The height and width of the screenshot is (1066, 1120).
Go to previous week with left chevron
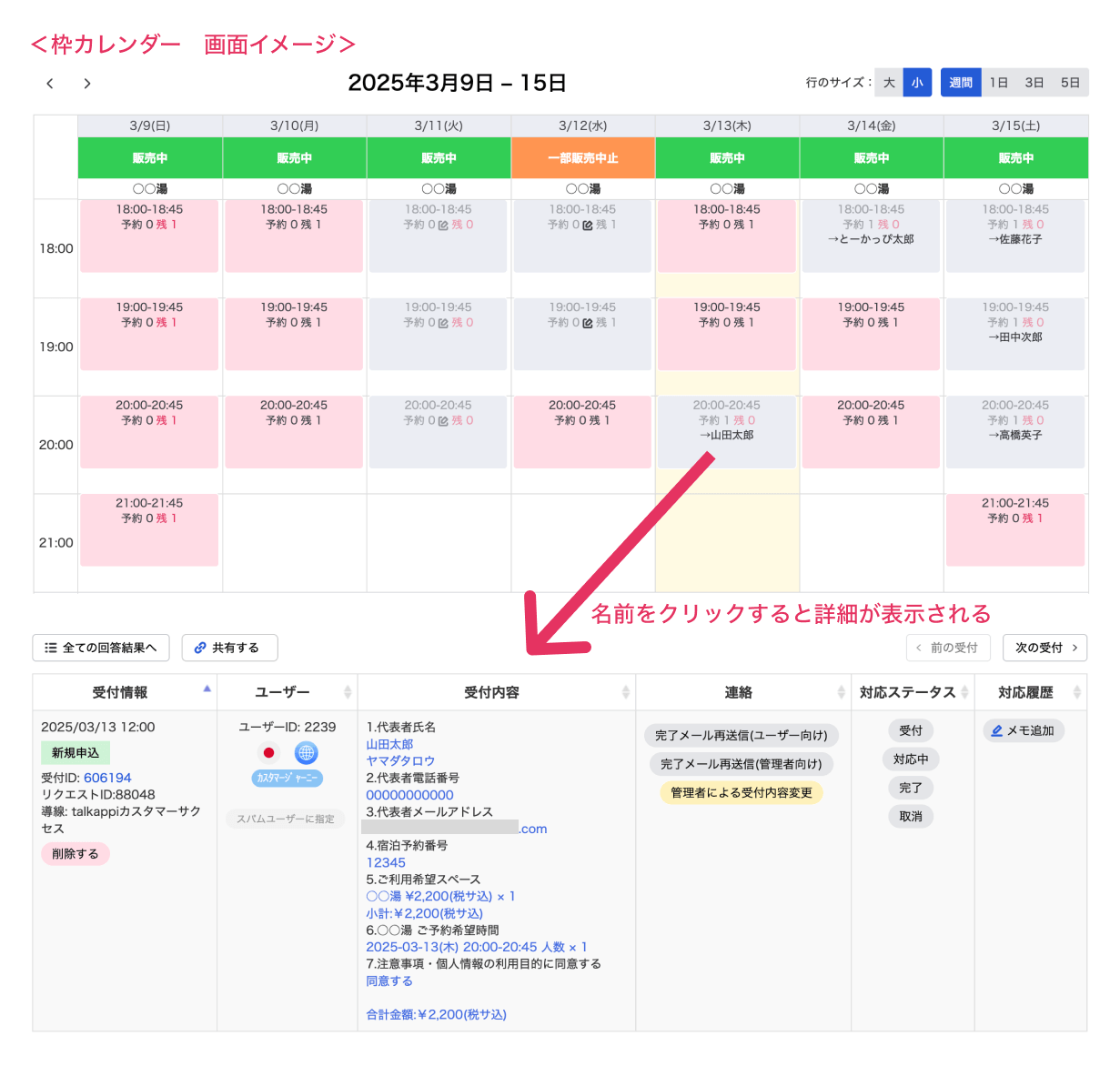(x=50, y=84)
